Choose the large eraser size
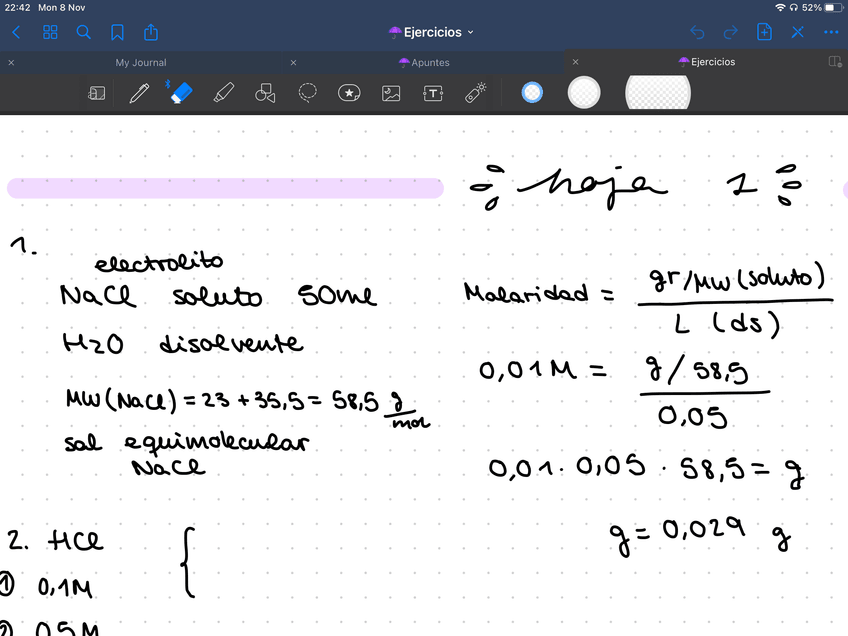 click(658, 92)
